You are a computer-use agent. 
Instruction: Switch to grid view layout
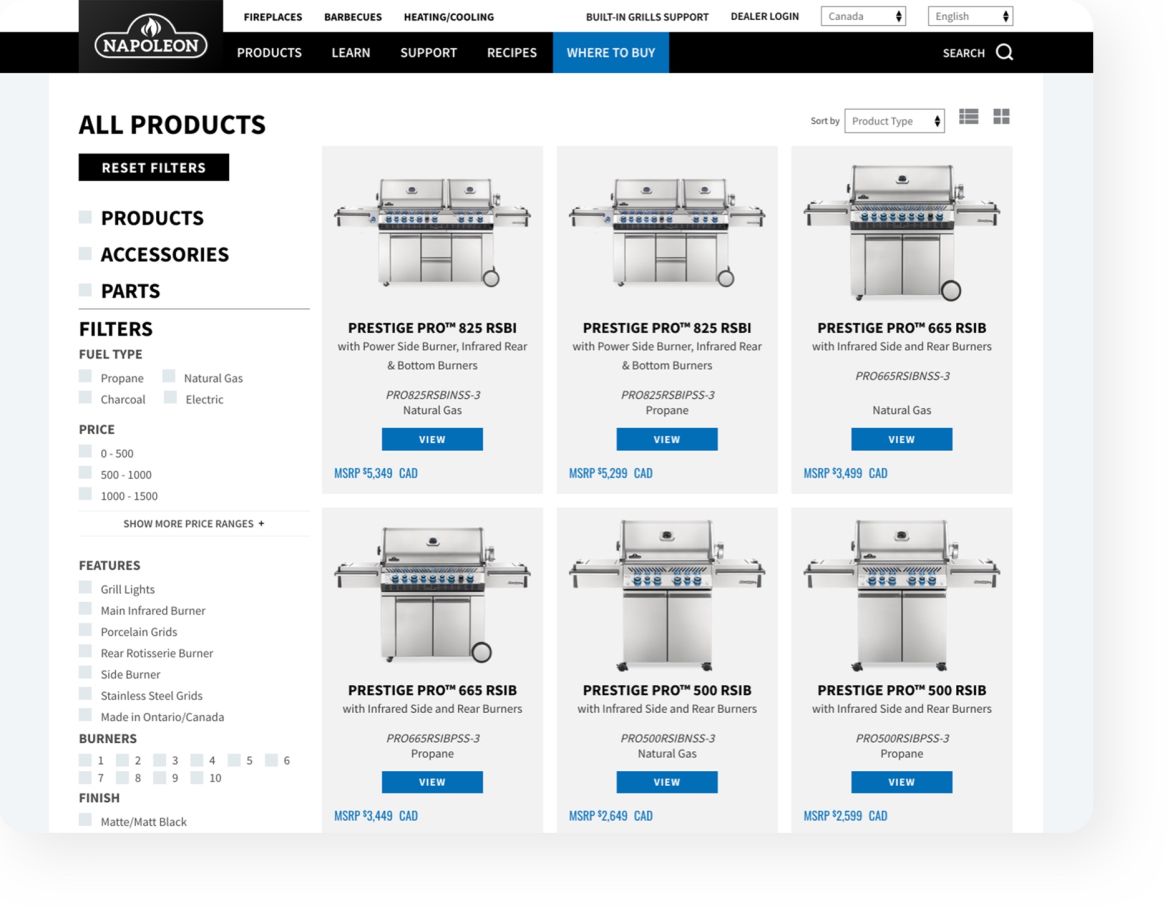tap(1000, 116)
